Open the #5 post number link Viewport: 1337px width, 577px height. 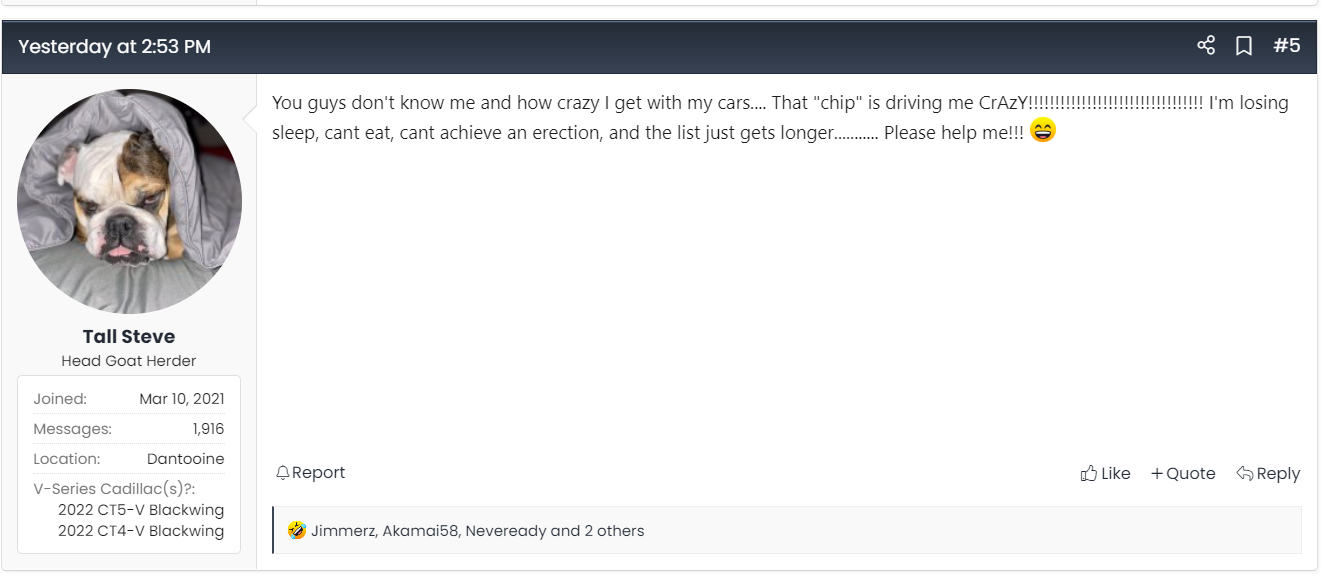point(1286,46)
